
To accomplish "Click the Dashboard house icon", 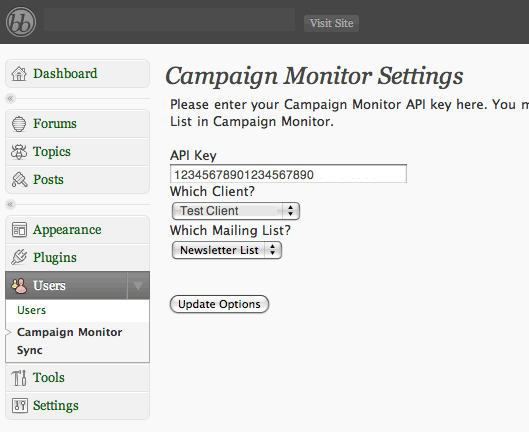I will tap(19, 74).
